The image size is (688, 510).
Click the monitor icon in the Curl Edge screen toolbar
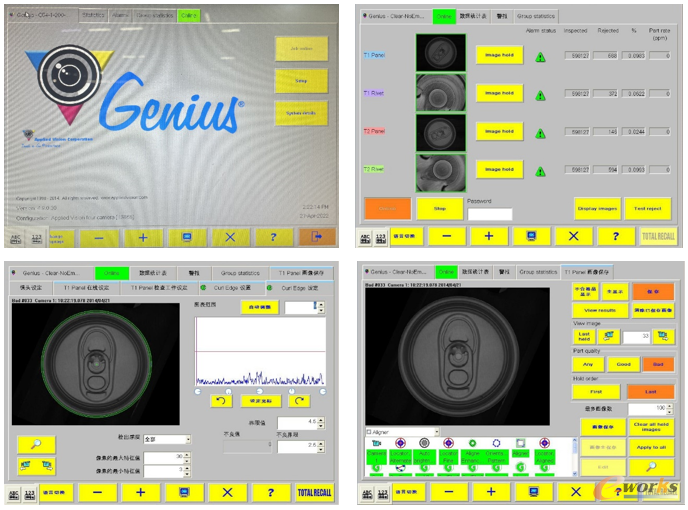point(184,492)
